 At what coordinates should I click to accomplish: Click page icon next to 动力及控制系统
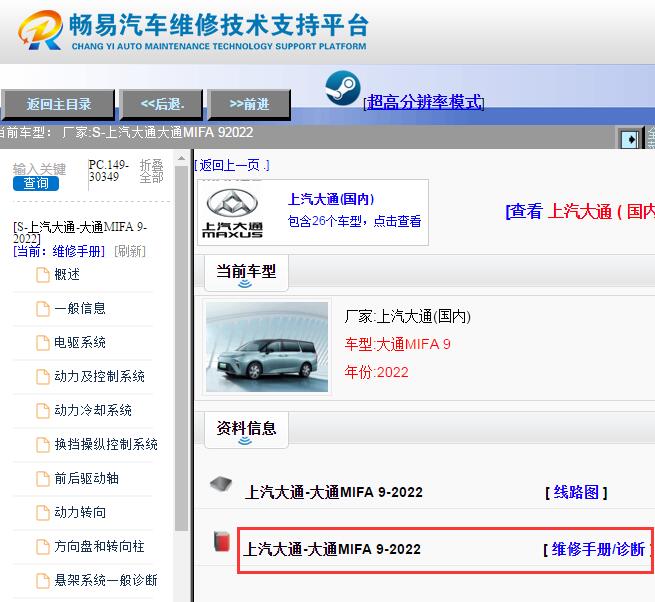(x=43, y=377)
